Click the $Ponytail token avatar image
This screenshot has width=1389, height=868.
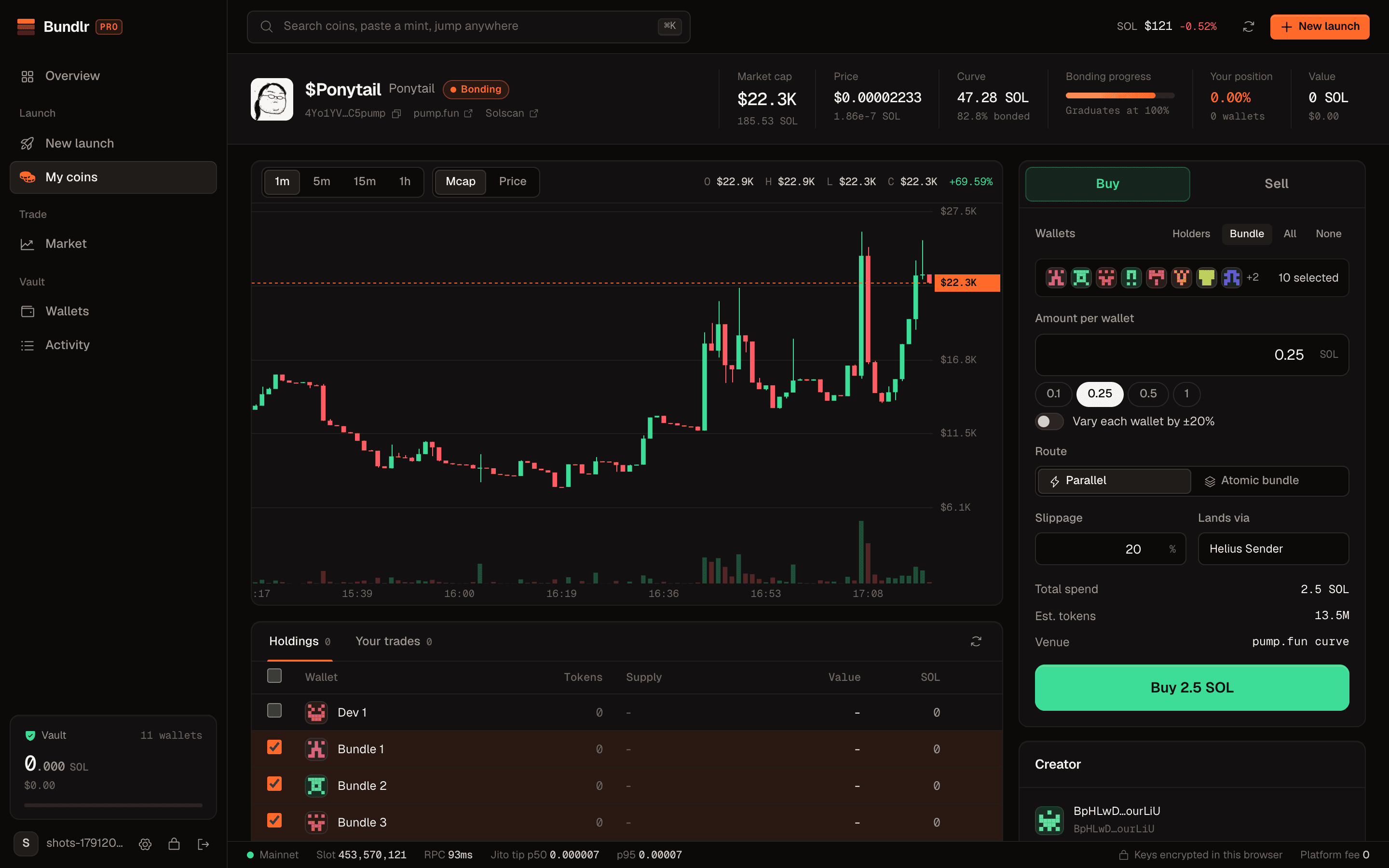point(272,99)
